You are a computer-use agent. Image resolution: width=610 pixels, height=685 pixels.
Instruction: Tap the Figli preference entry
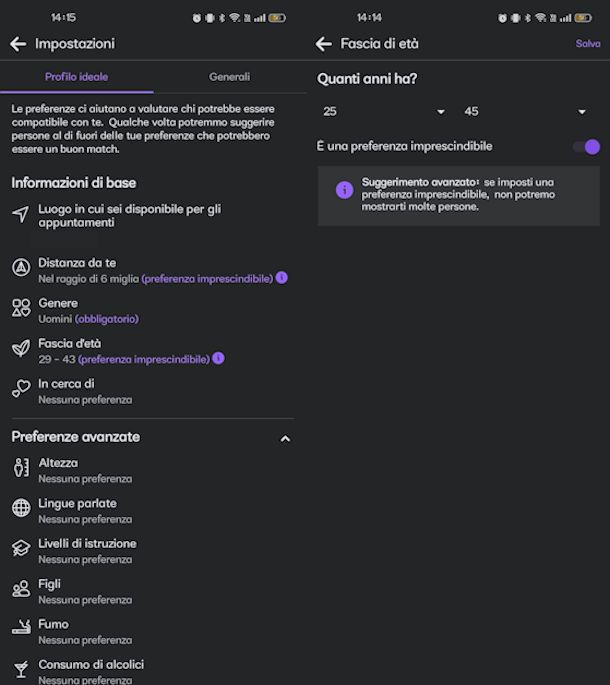(153, 592)
